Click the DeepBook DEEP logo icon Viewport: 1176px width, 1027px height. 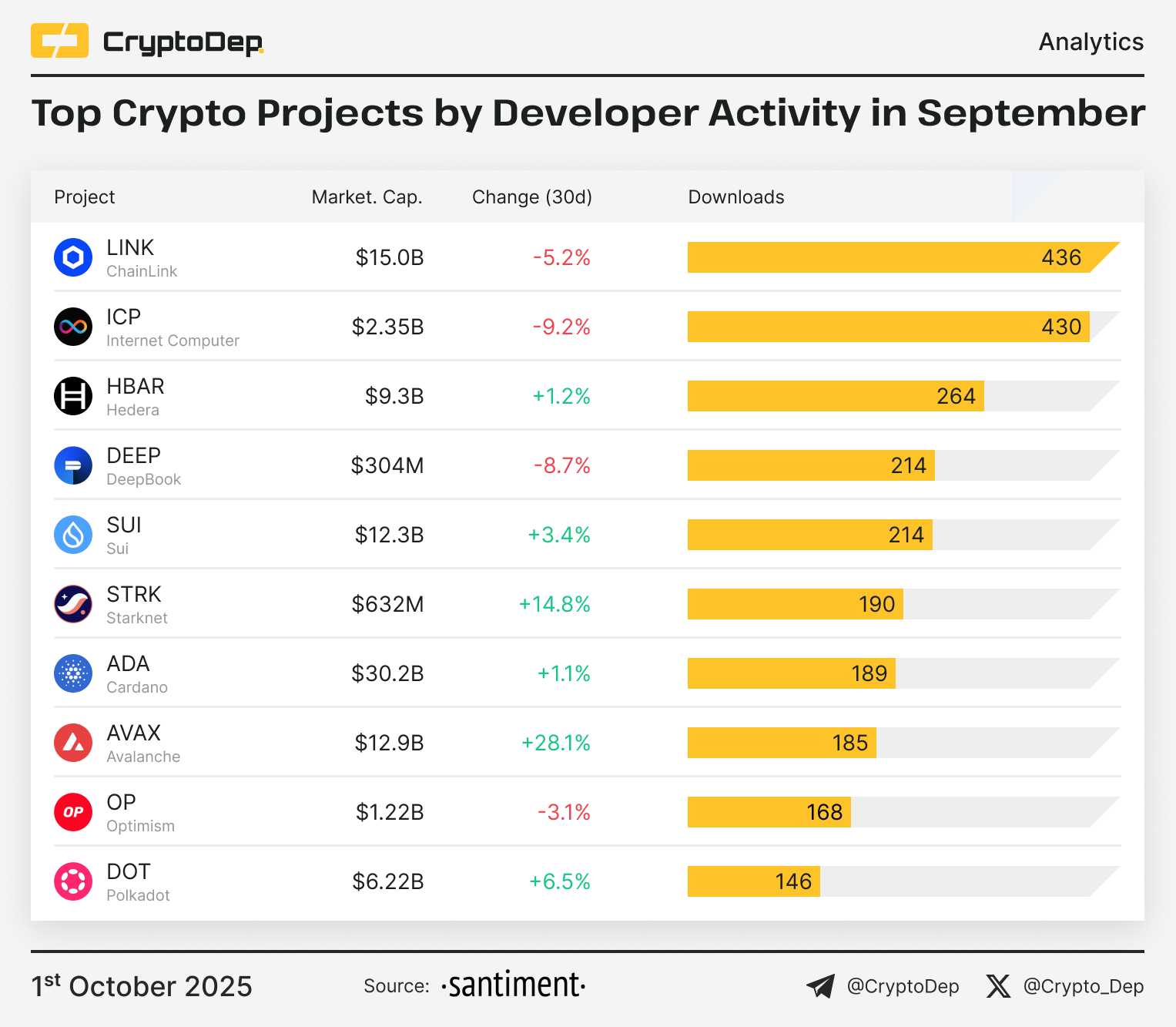click(x=73, y=465)
